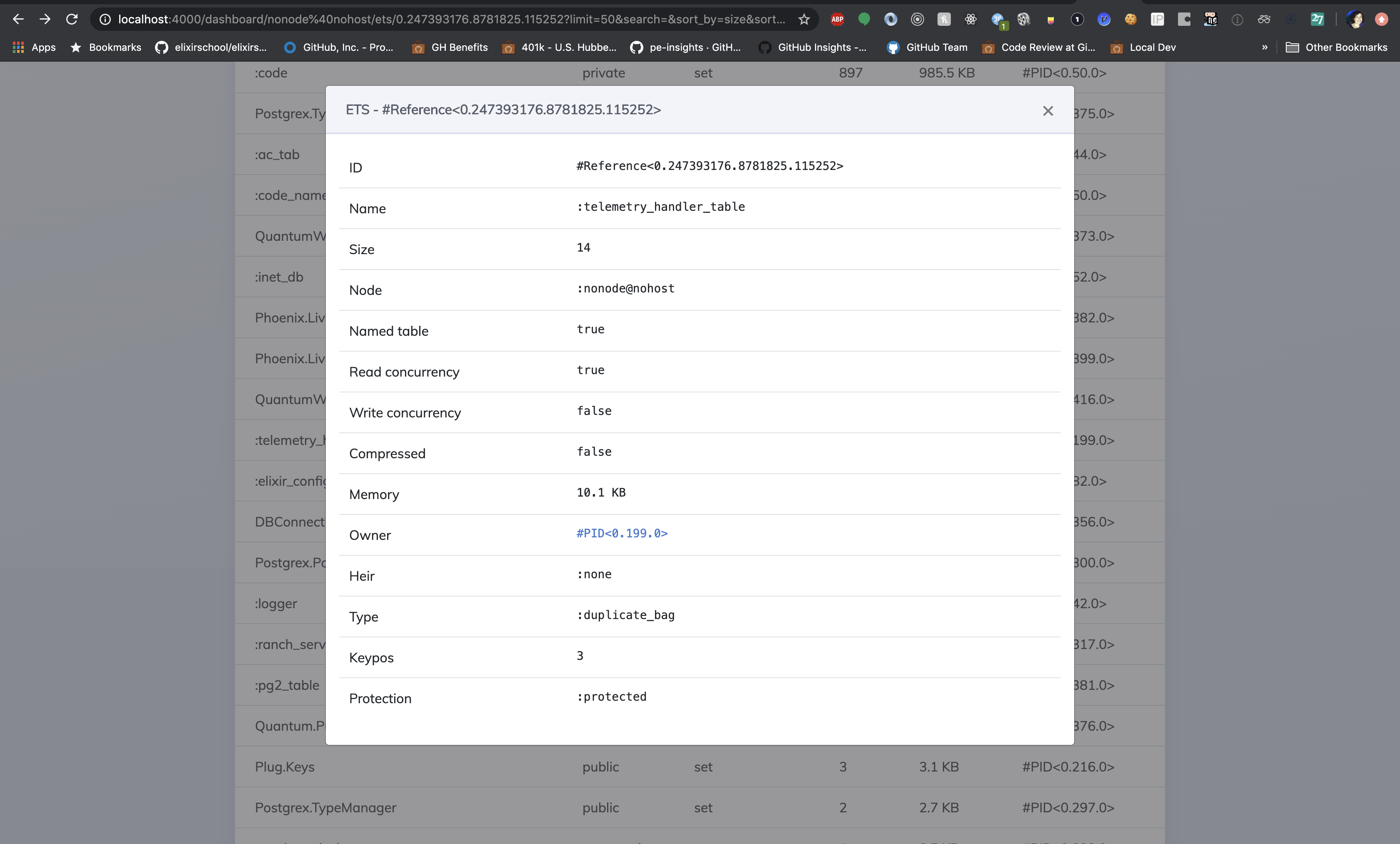The image size is (1400, 844).
Task: Bookmark this page with star icon
Action: pyautogui.click(x=803, y=19)
